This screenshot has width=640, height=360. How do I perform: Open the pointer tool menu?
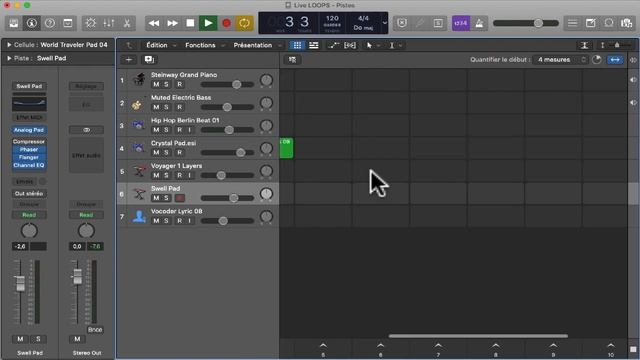372,45
